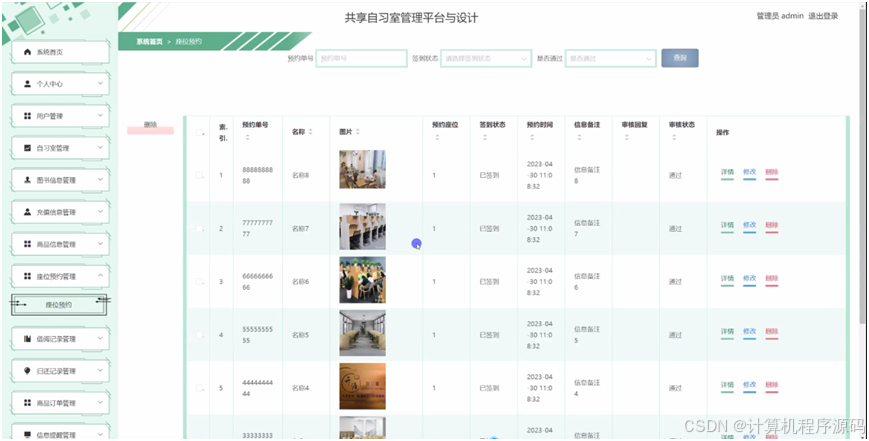The width and height of the screenshot is (869, 441).
Task: Click the icon beside 充值信息管理
Action: (x=27, y=212)
